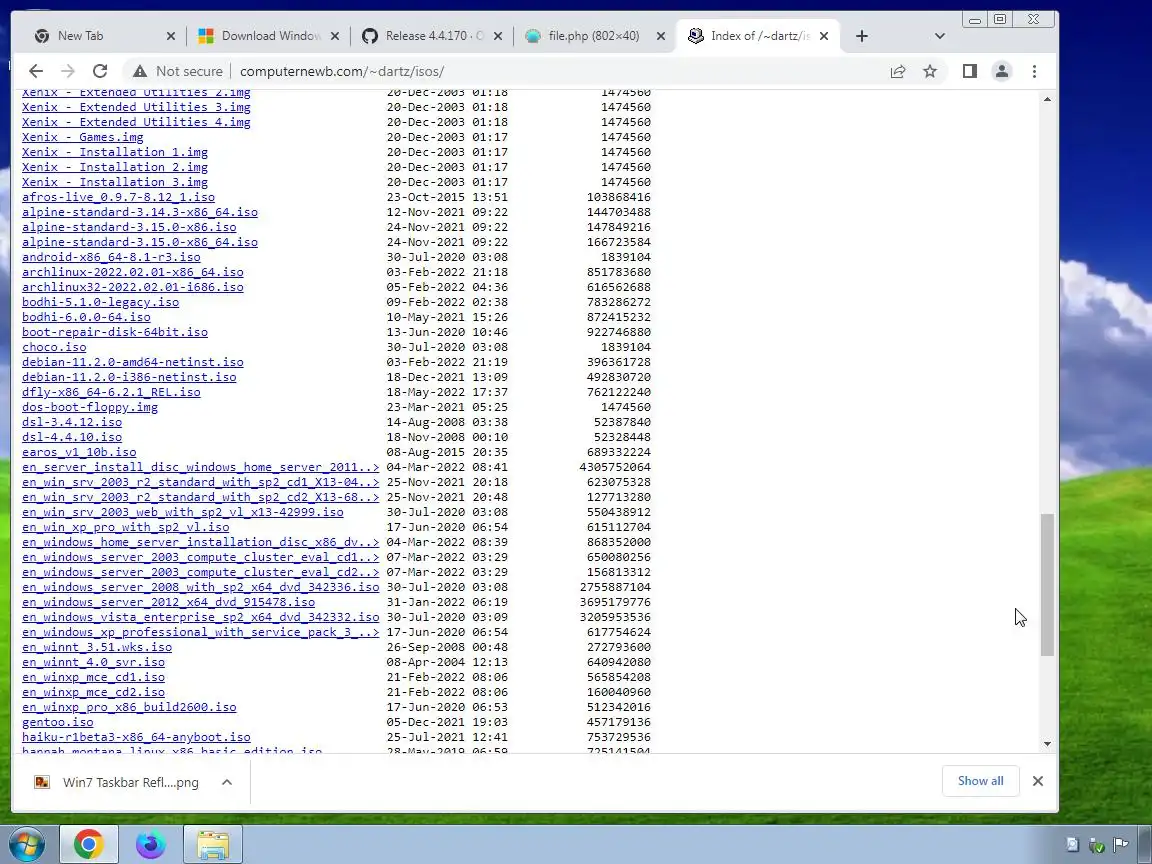The height and width of the screenshot is (864, 1152).
Task: Download afros-live_0.9.7-8.12_1.iso
Action: pyautogui.click(x=118, y=197)
